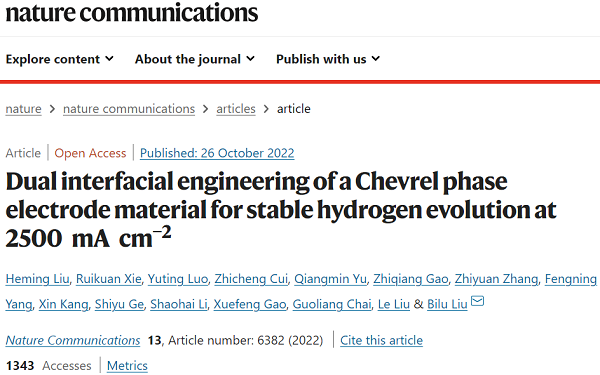Click the Published: 26 October 2022 link

point(217,153)
